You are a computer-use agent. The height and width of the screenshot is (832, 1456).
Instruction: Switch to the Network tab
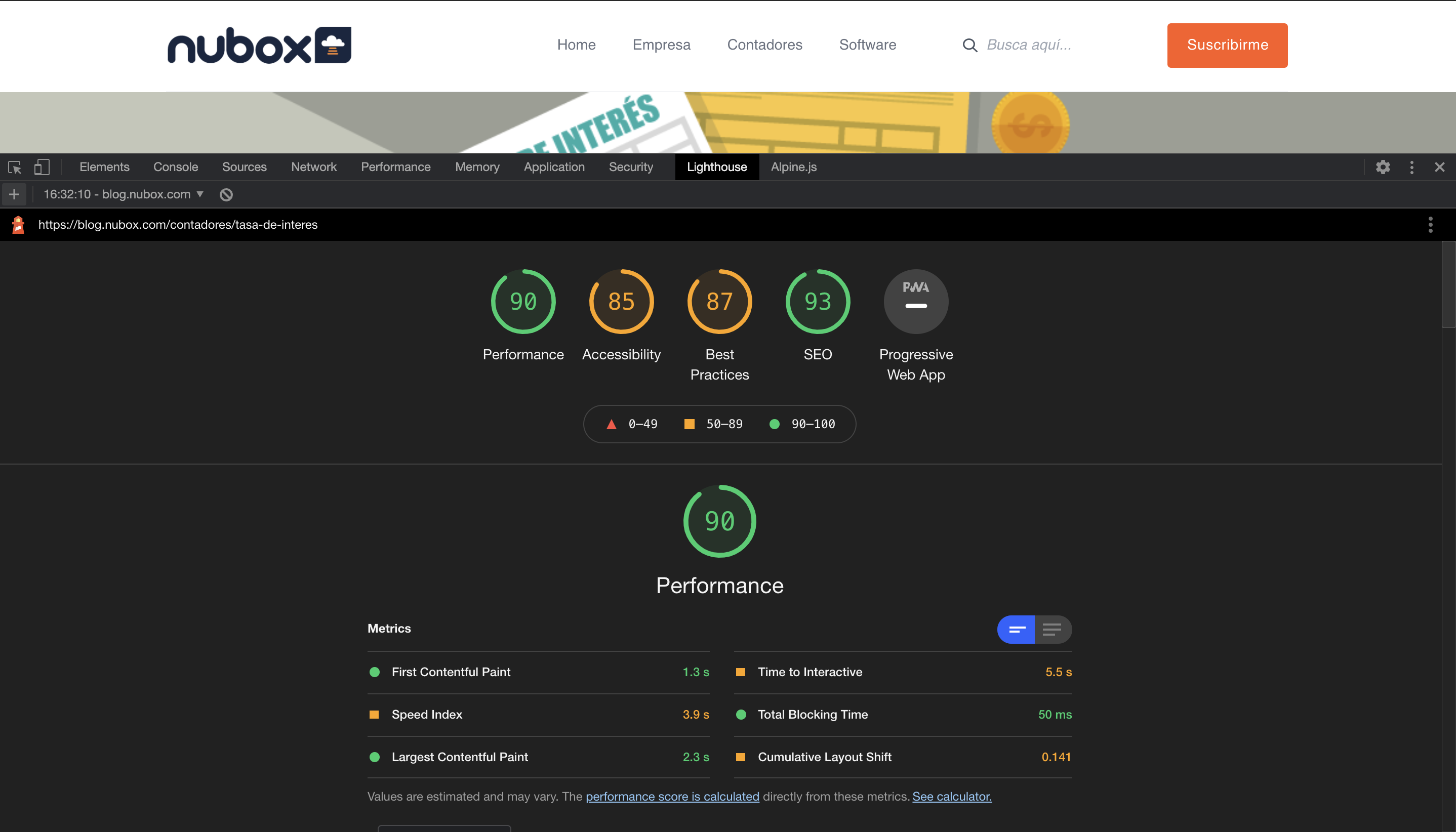tap(313, 168)
